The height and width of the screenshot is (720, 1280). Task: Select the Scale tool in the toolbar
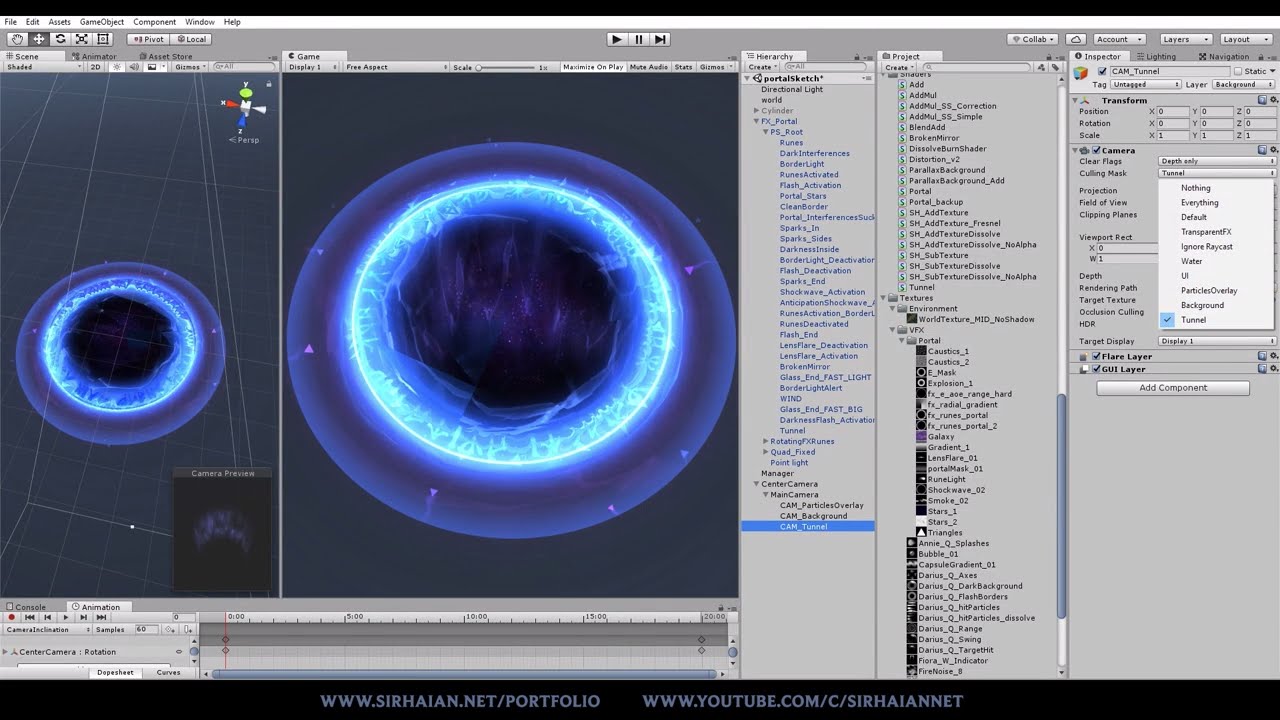pos(81,39)
